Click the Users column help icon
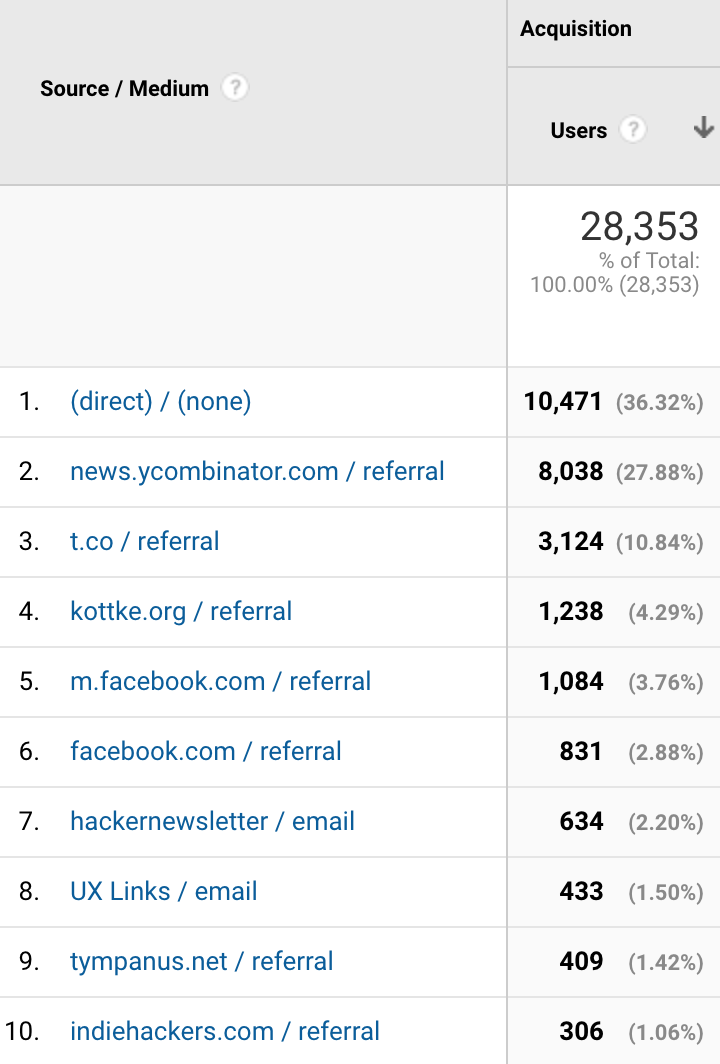Viewport: 720px width, 1064px height. pos(633,129)
